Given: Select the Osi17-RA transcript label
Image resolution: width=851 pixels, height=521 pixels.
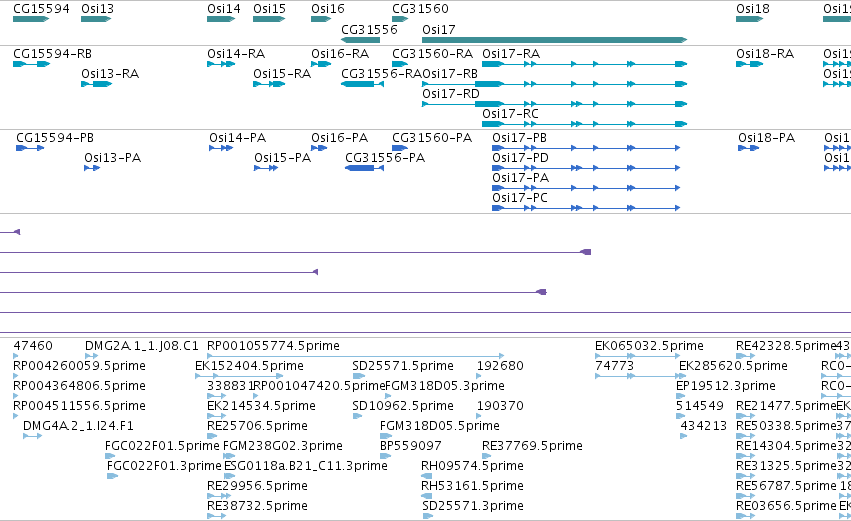Looking at the screenshot, I should click(511, 54).
